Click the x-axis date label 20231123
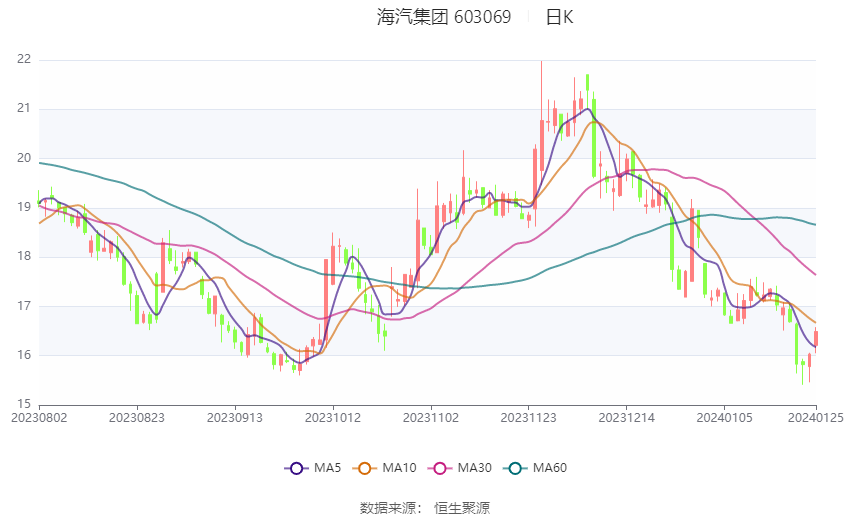The width and height of the screenshot is (850, 516). click(x=529, y=418)
